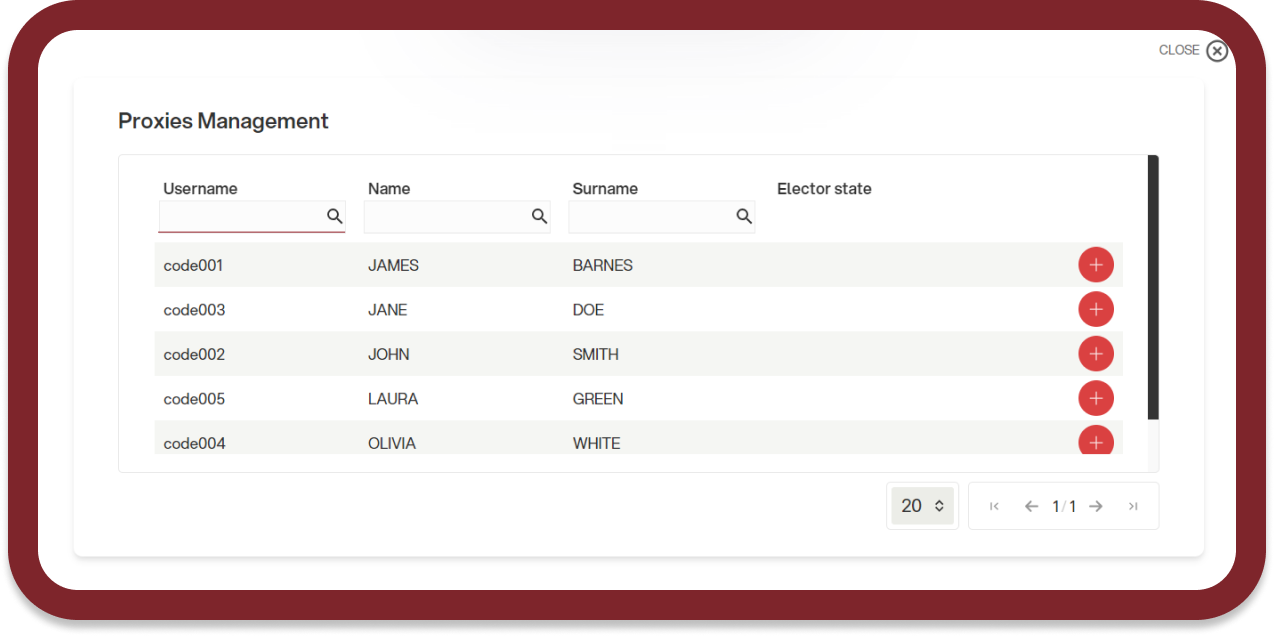Click the name JAMES
Screen dimensions: 1274x636
pyautogui.click(x=393, y=265)
